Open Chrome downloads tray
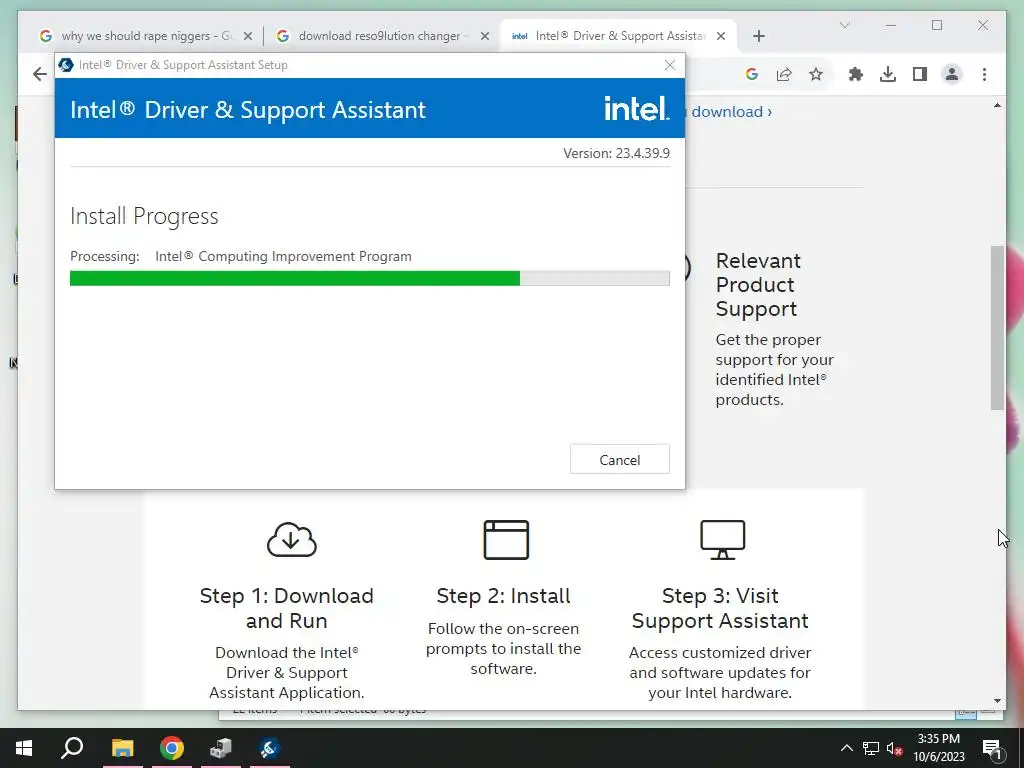This screenshot has height=768, width=1024. tap(888, 74)
